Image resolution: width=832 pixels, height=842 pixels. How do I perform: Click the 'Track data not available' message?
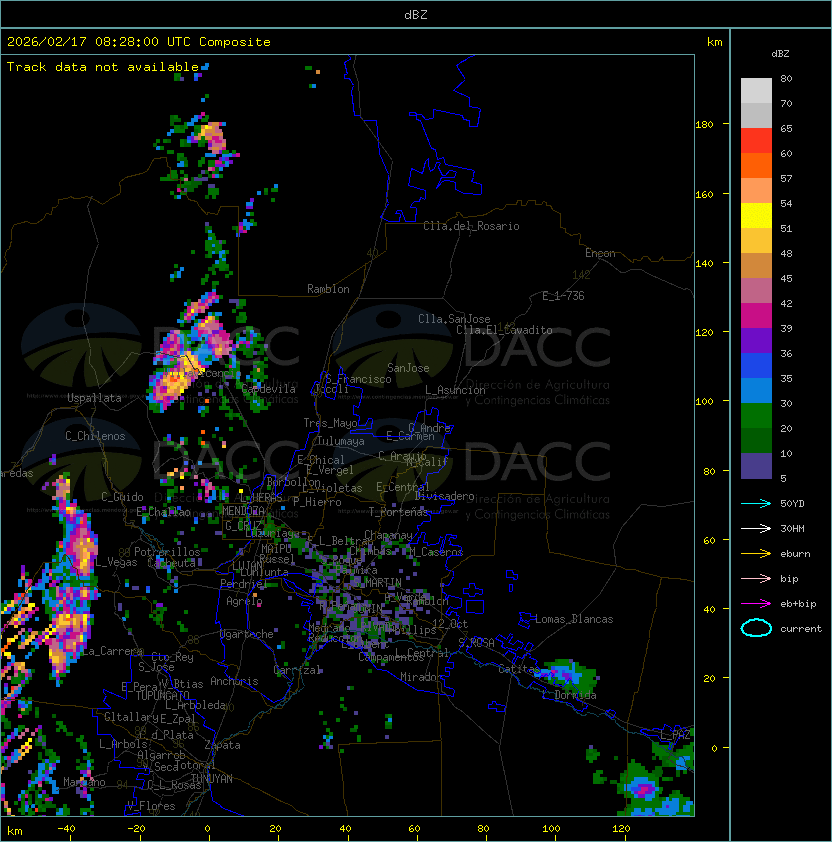pos(103,67)
